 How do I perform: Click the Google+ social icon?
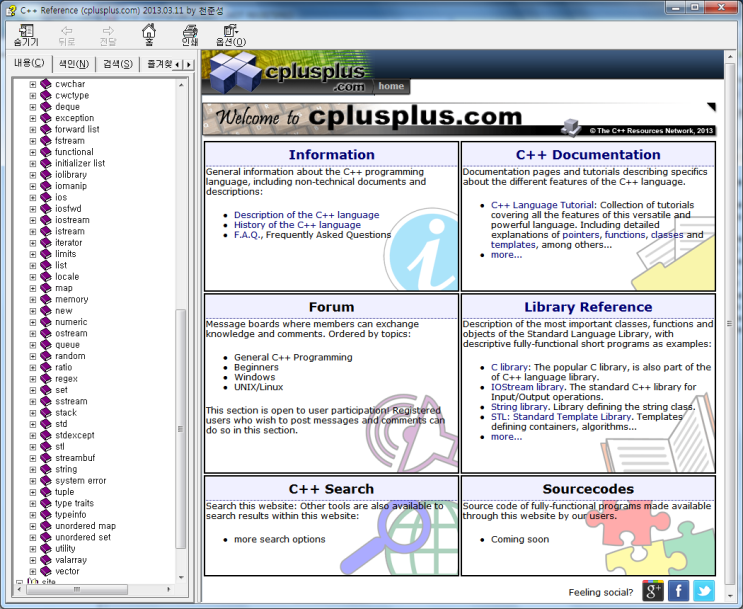pyautogui.click(x=652, y=591)
